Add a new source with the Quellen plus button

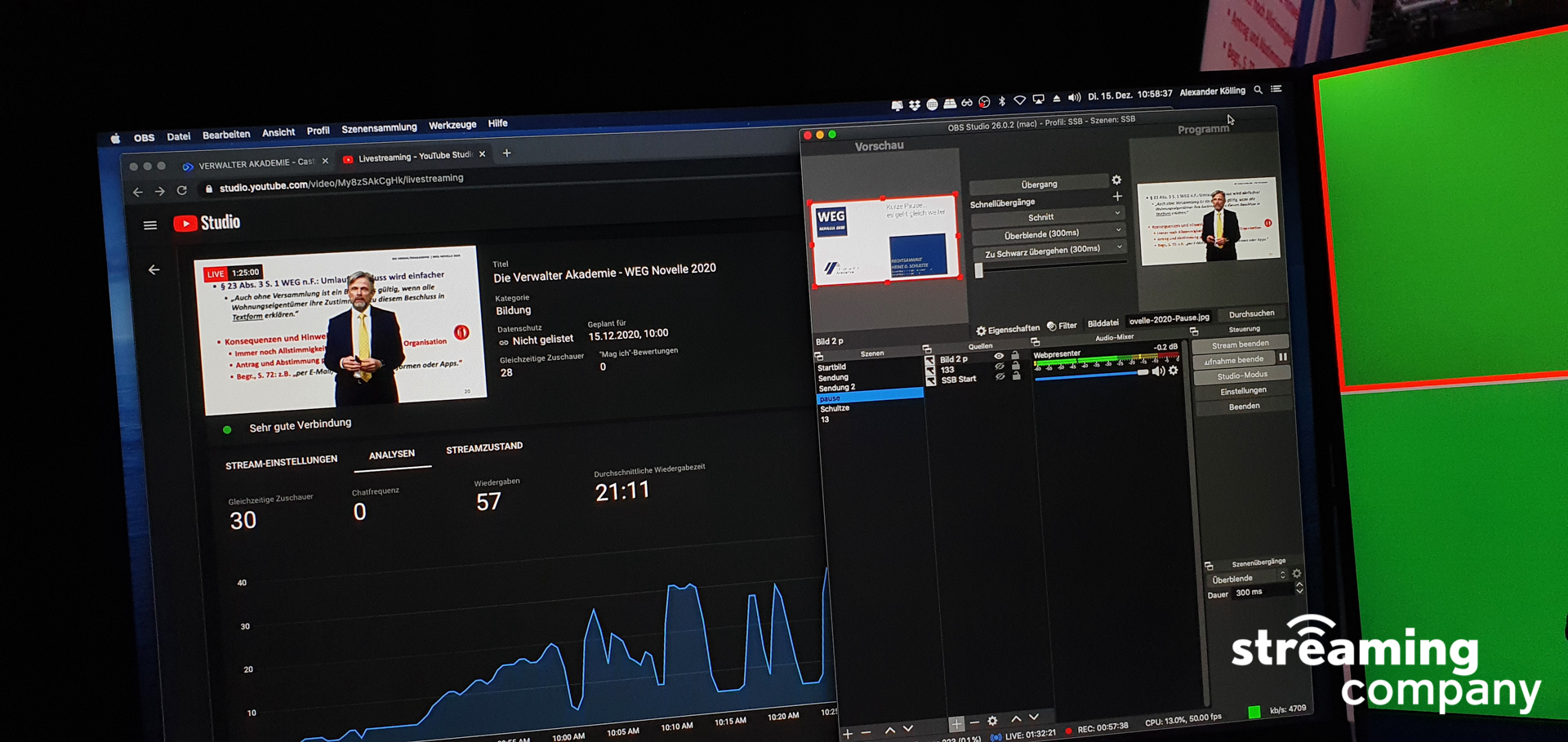click(x=956, y=723)
